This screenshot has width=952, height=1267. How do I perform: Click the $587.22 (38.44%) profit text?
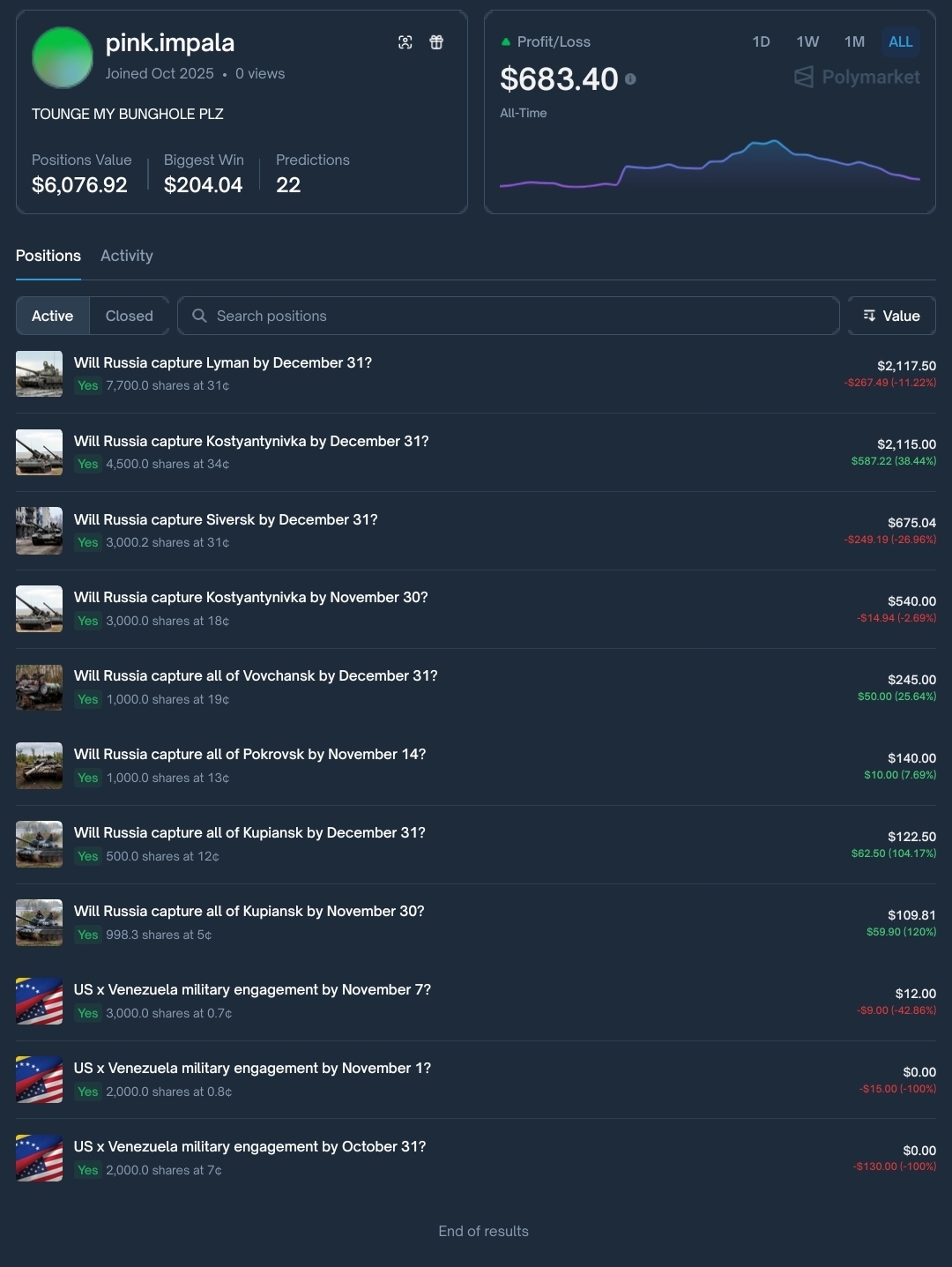click(x=894, y=461)
